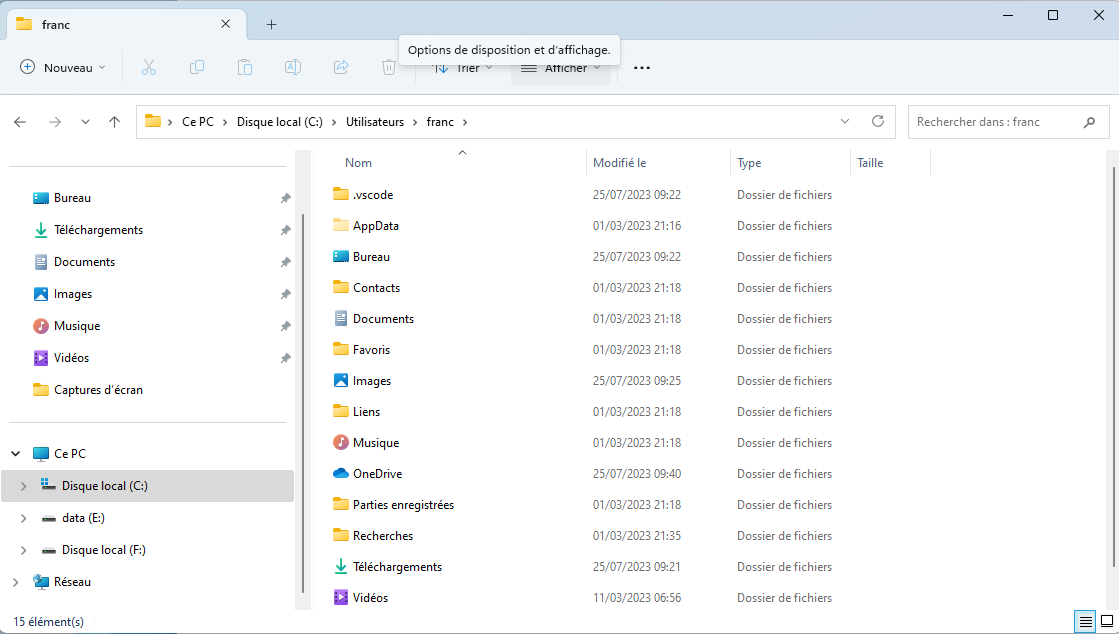Sort files by Modifié le column
This screenshot has height=634, width=1119.
[x=619, y=163]
